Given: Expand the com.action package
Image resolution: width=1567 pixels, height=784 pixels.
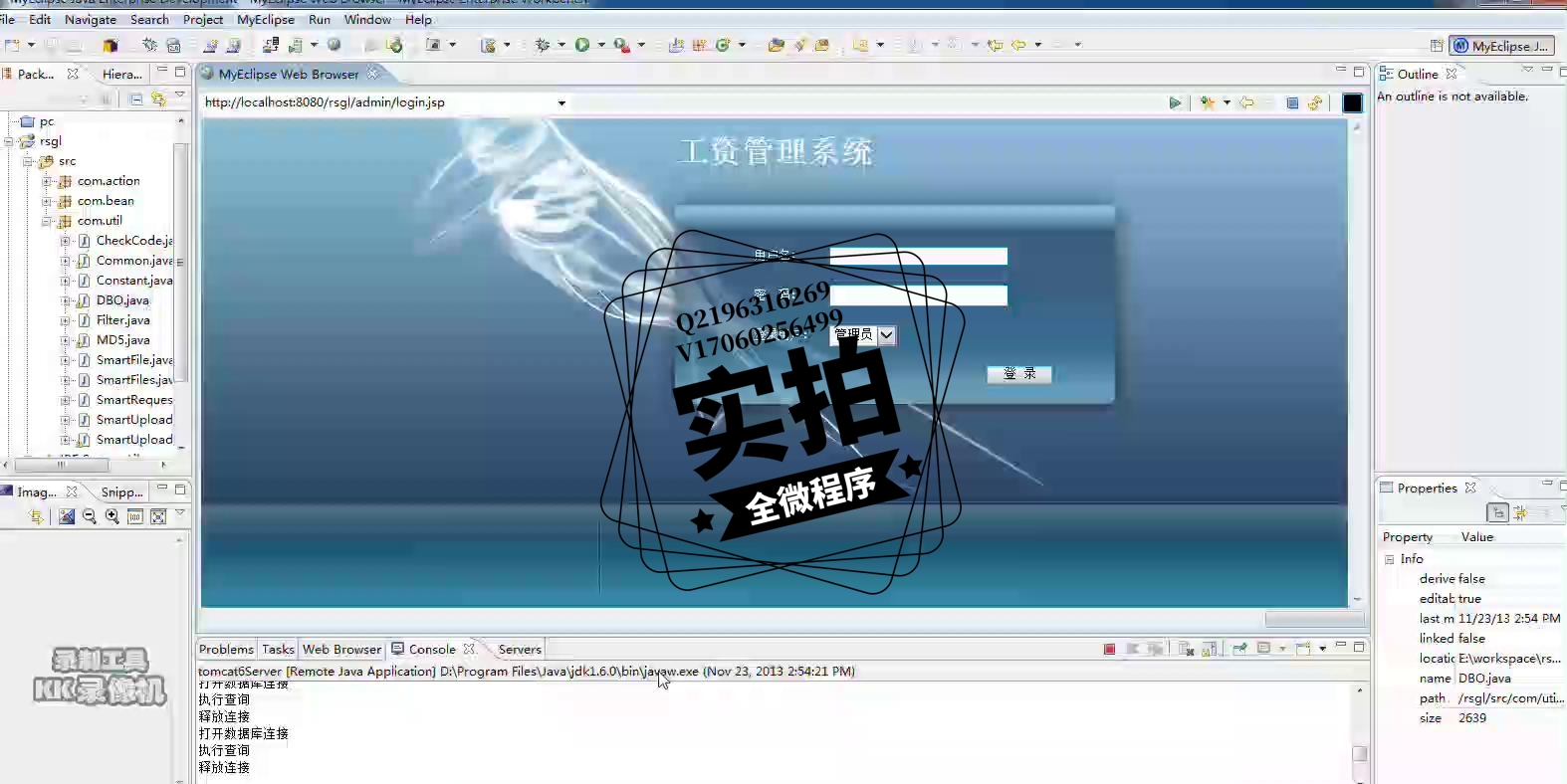Looking at the screenshot, I should click(47, 181).
